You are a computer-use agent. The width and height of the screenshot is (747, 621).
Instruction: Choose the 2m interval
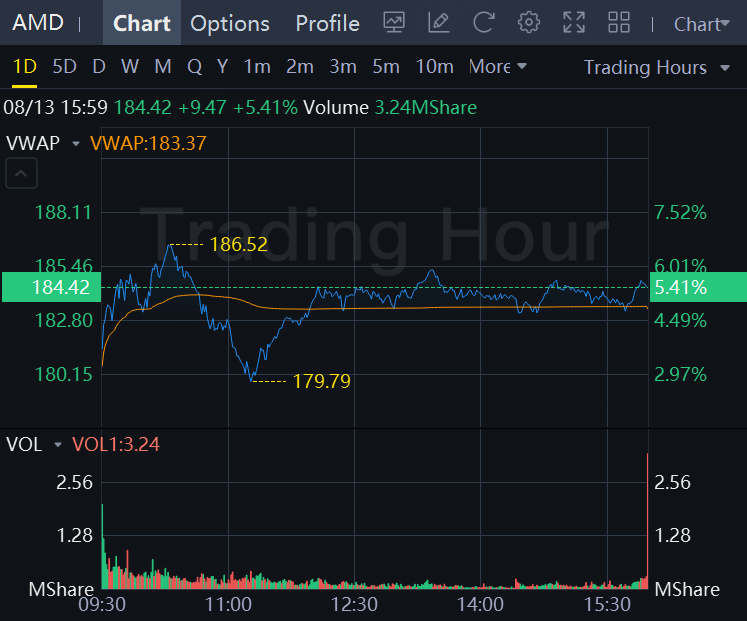point(300,67)
